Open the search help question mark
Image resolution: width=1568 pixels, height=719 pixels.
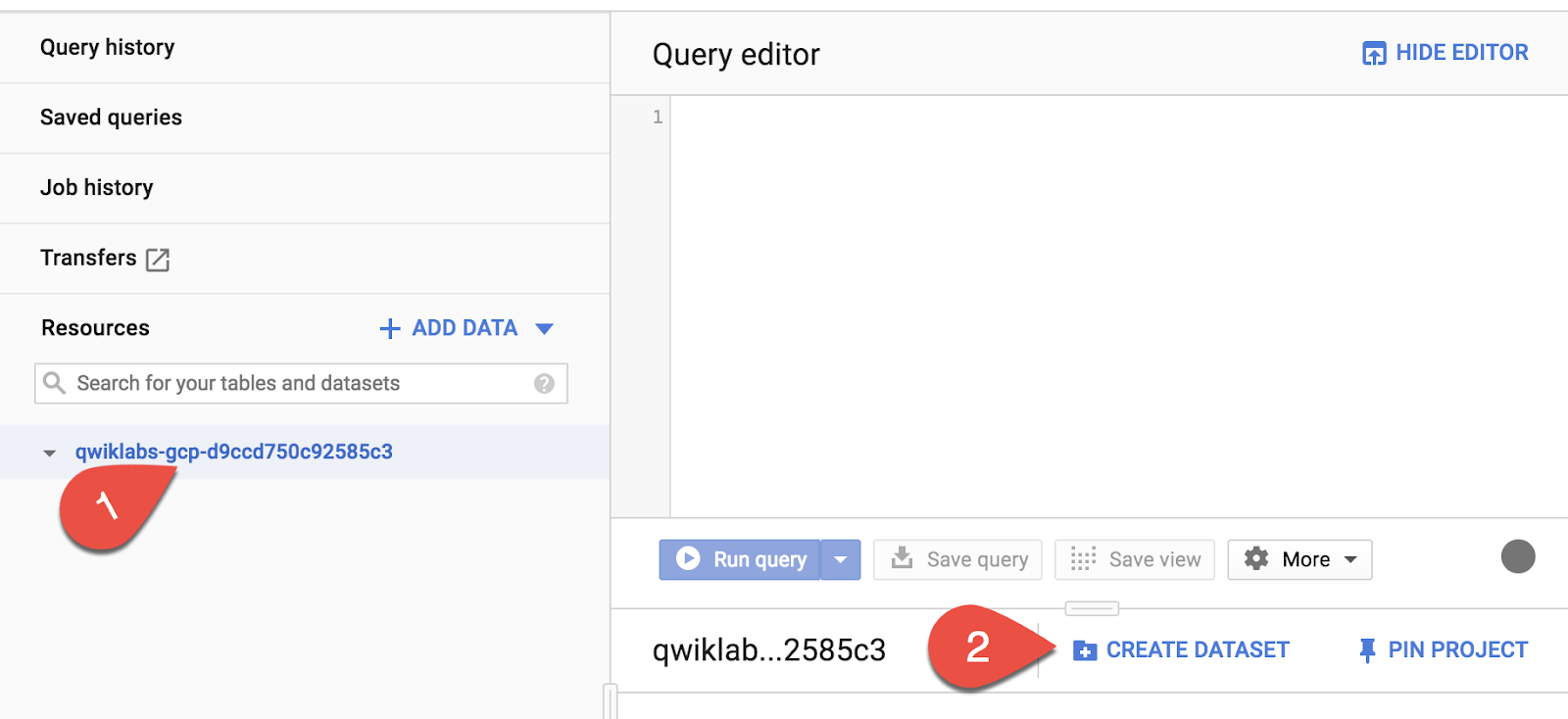tap(544, 384)
